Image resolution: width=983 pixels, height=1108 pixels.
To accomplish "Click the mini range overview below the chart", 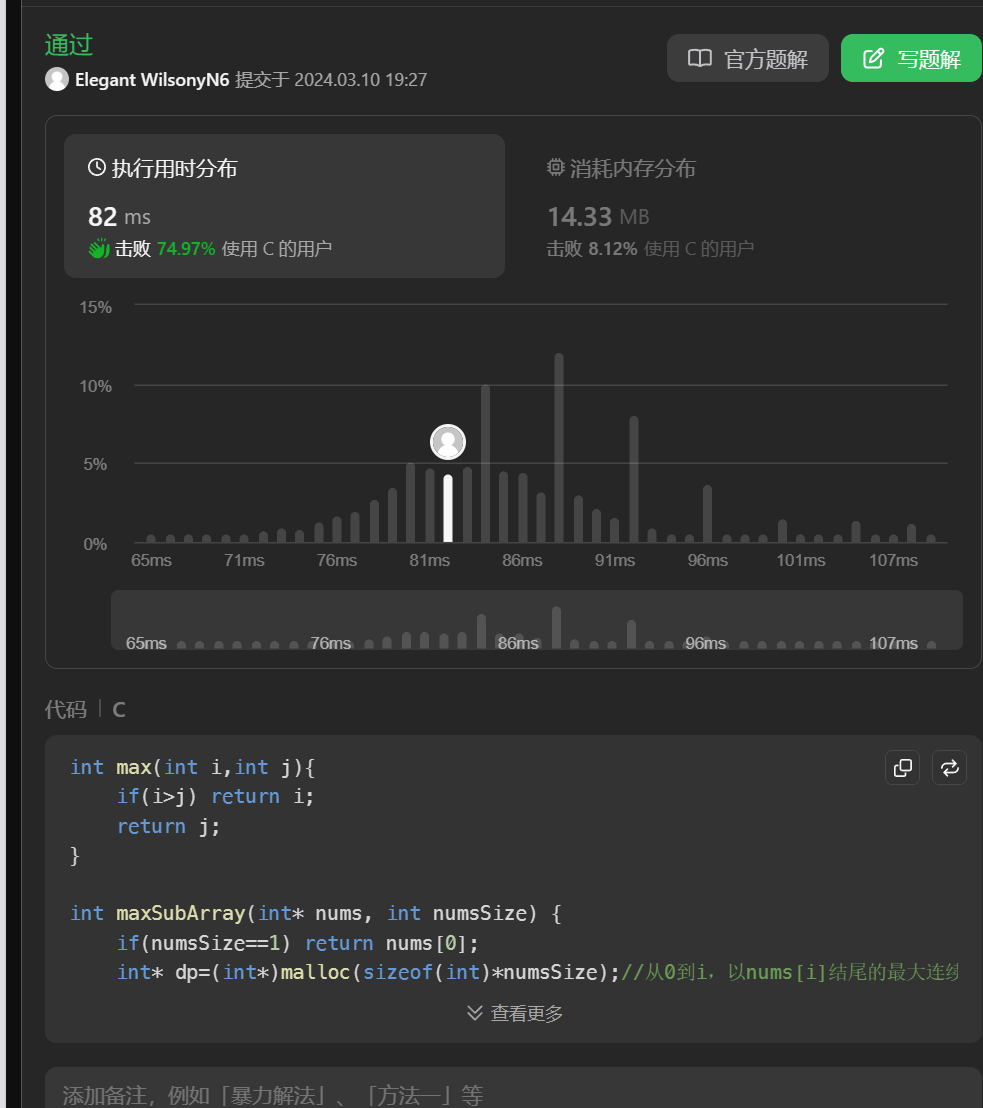I will tap(536, 621).
